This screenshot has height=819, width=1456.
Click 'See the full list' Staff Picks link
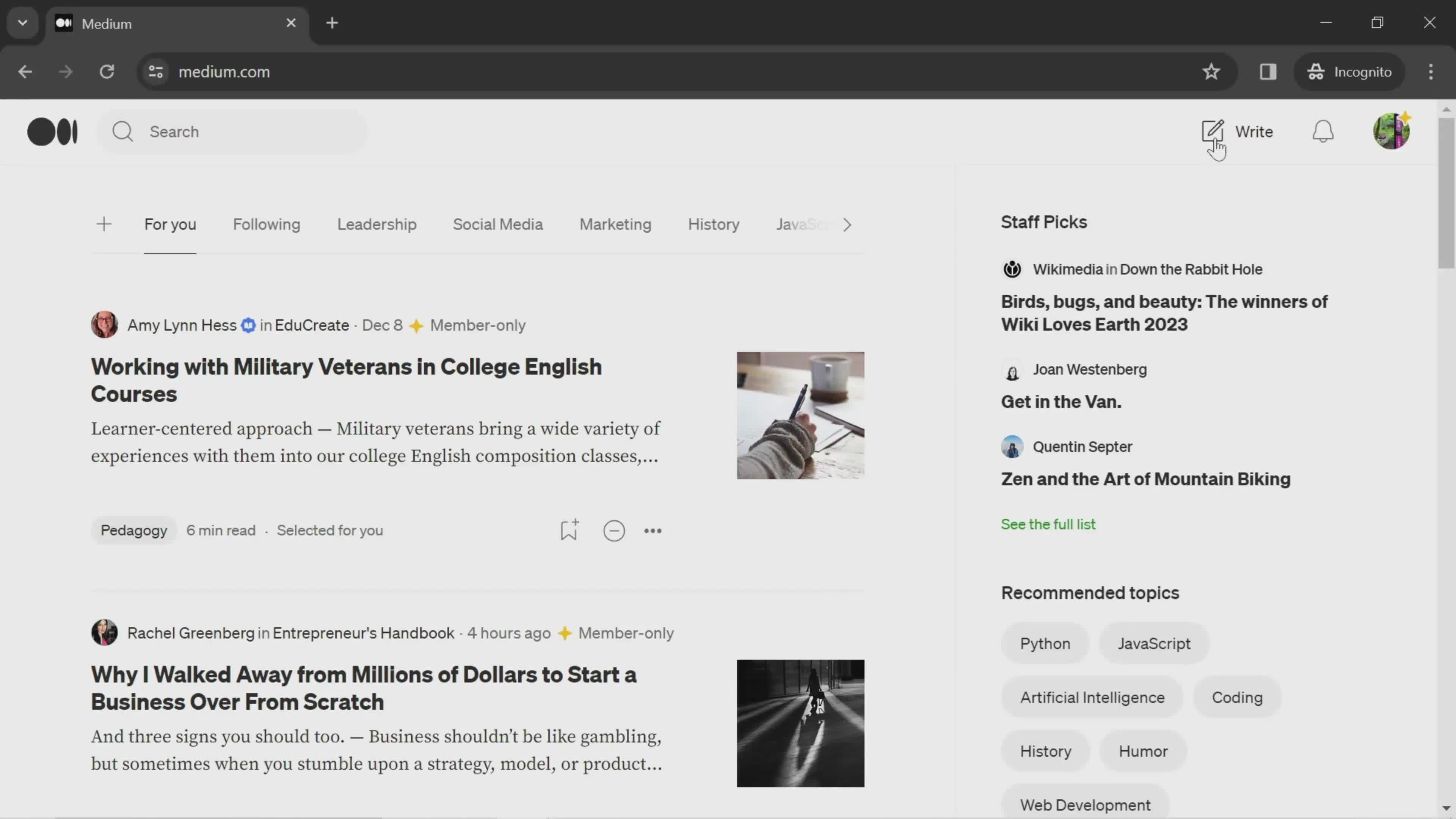pos(1048,524)
